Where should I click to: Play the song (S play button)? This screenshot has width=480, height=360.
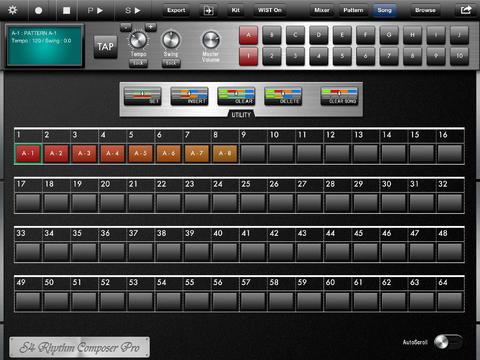tap(133, 10)
